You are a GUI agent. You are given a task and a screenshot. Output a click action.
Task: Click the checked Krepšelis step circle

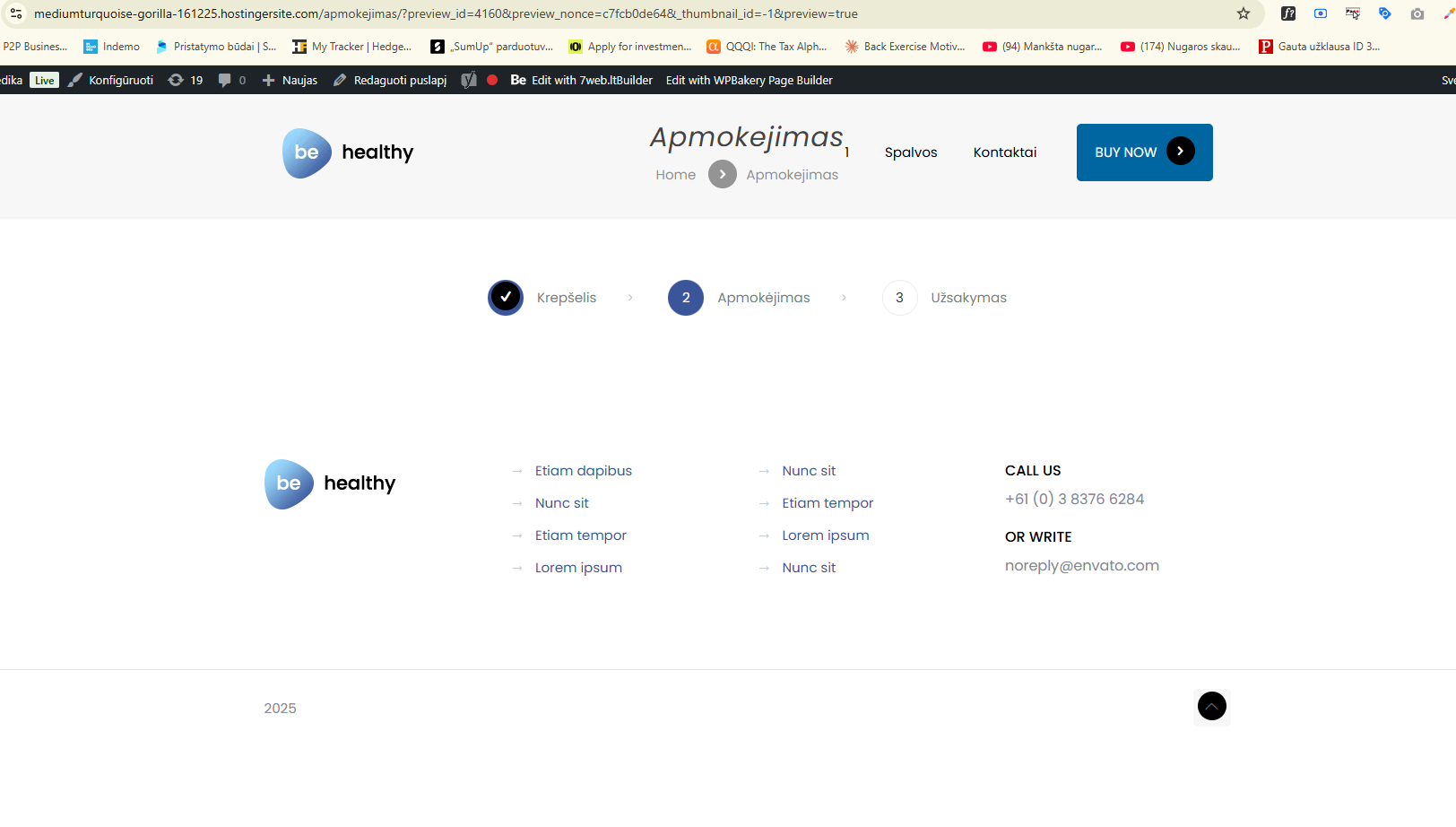click(506, 298)
